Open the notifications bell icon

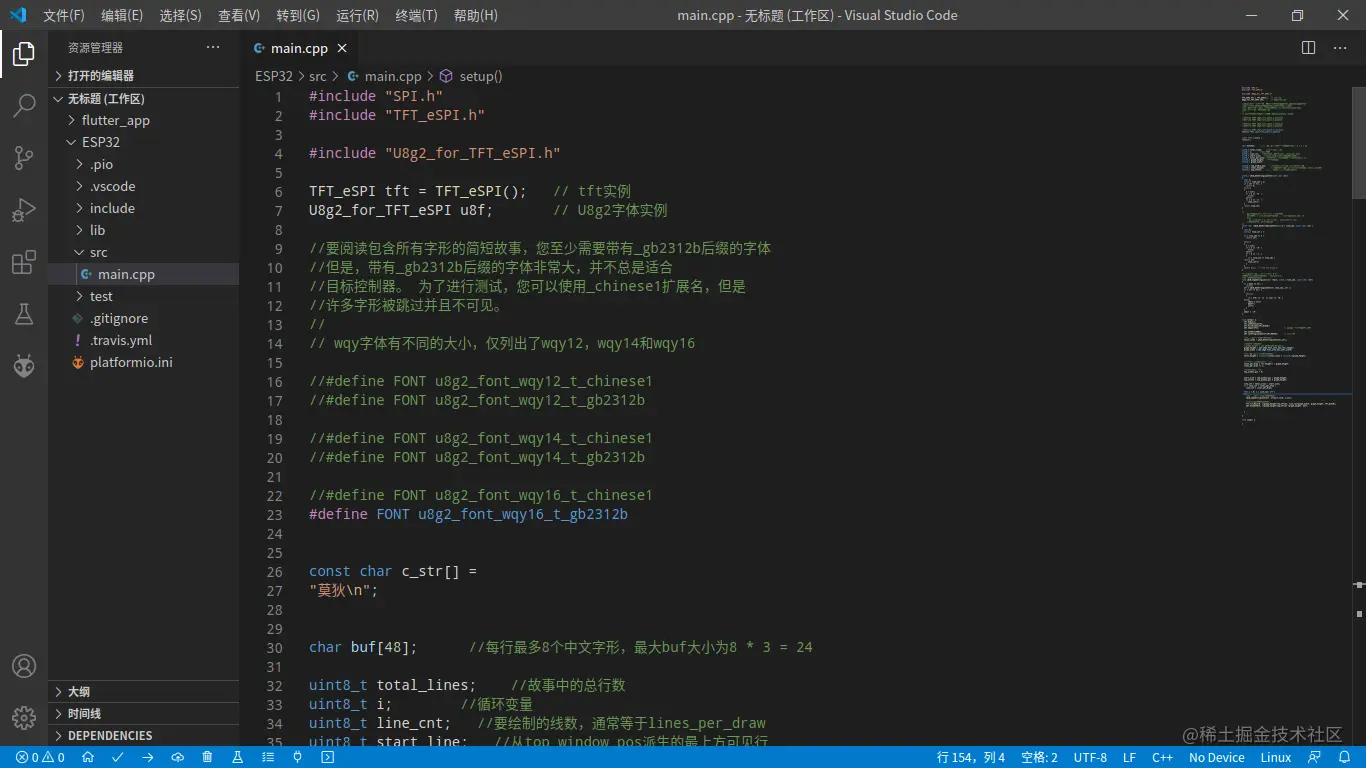coord(1345,758)
